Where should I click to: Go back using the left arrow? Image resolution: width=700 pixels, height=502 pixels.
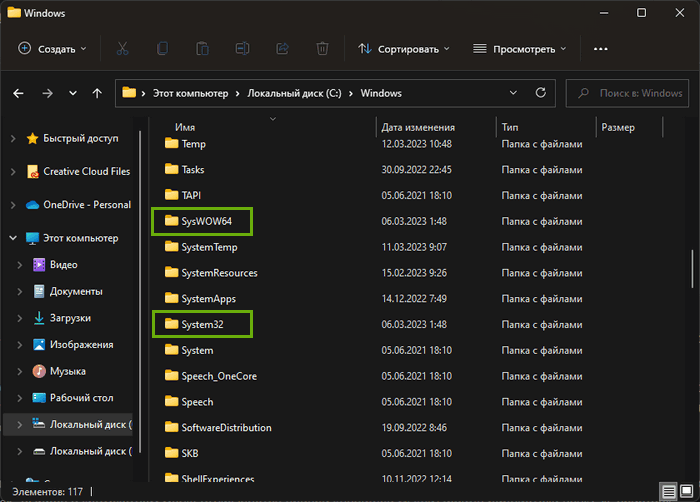click(x=18, y=93)
